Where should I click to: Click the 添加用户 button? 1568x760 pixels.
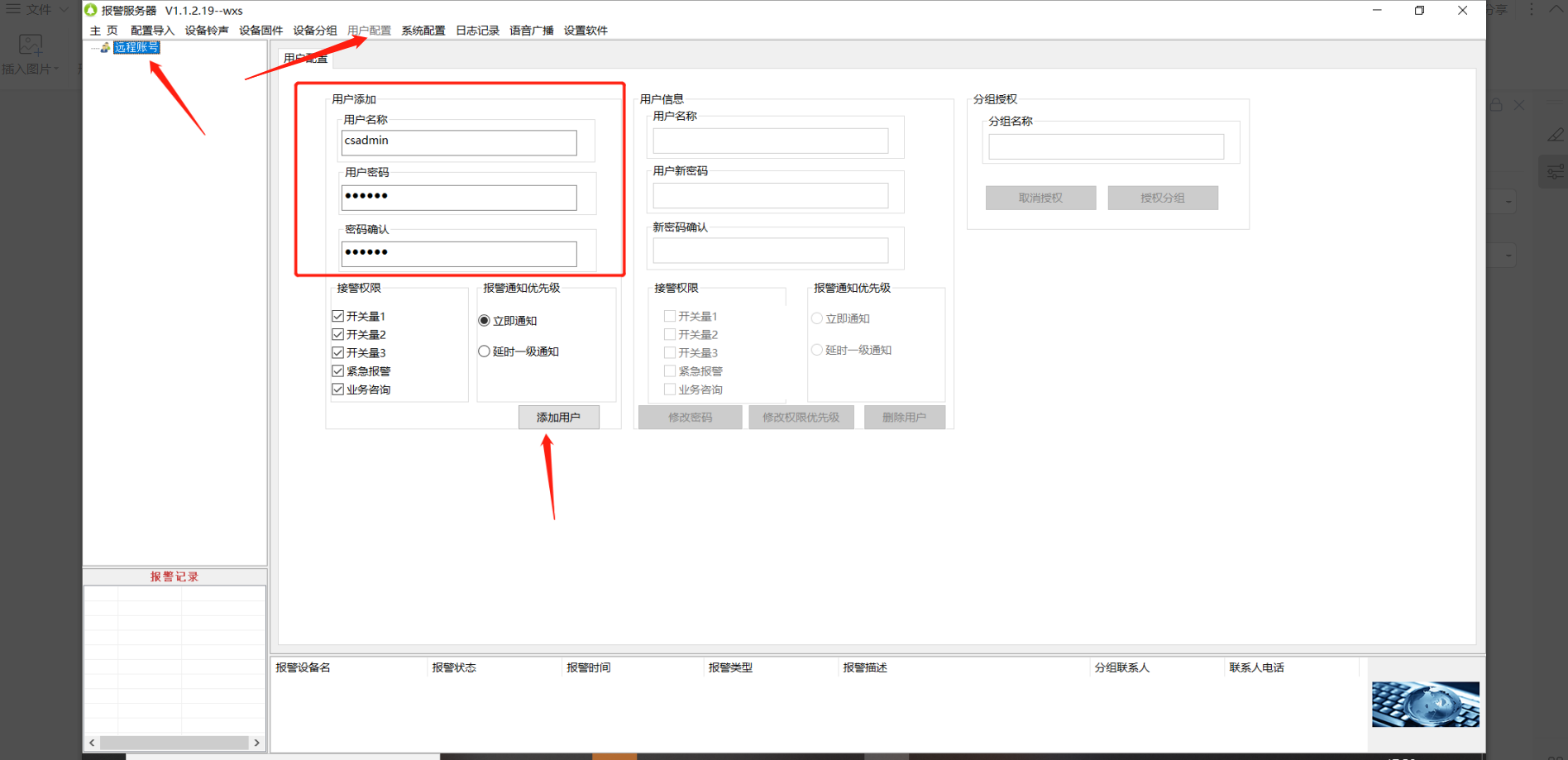(x=559, y=418)
